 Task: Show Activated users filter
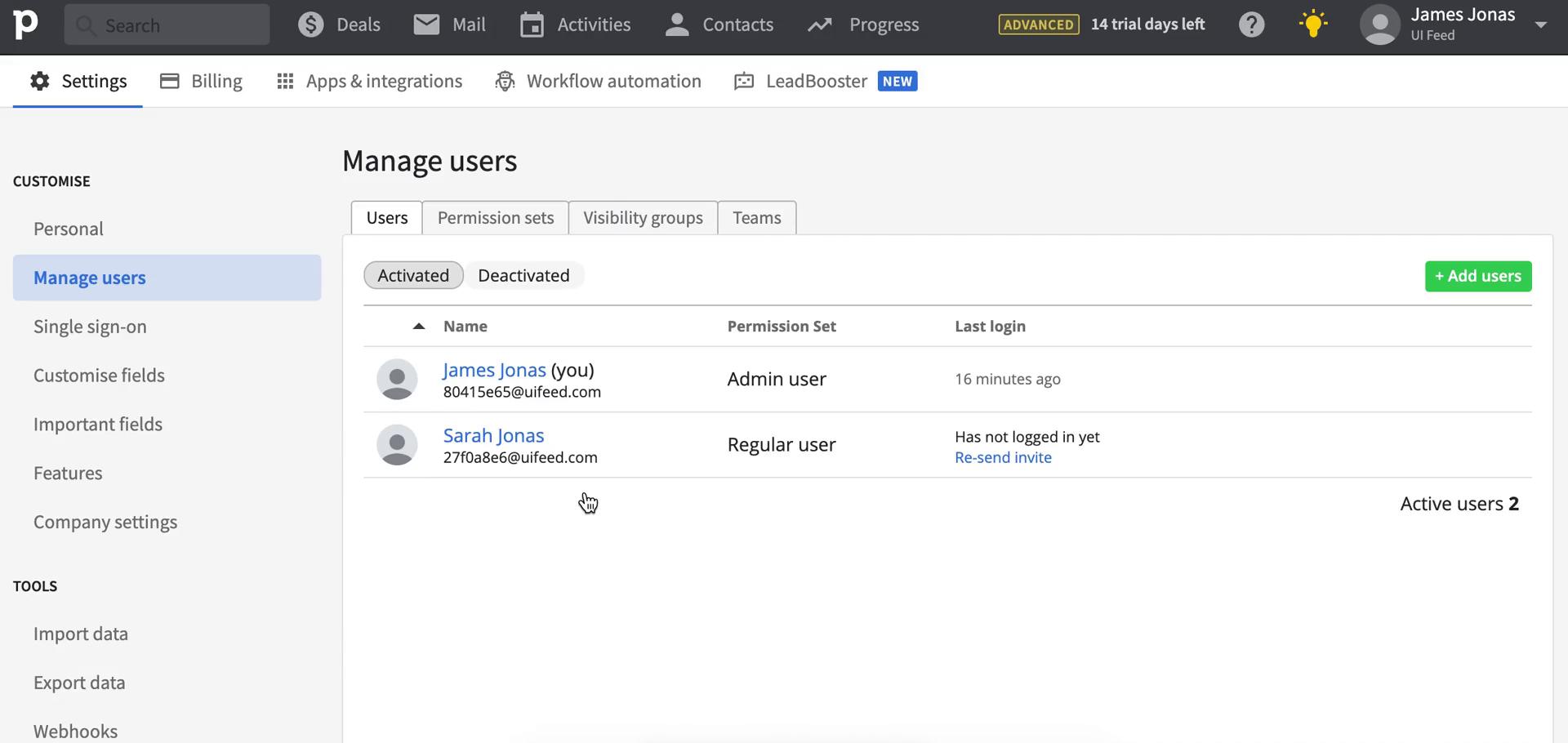tap(413, 275)
